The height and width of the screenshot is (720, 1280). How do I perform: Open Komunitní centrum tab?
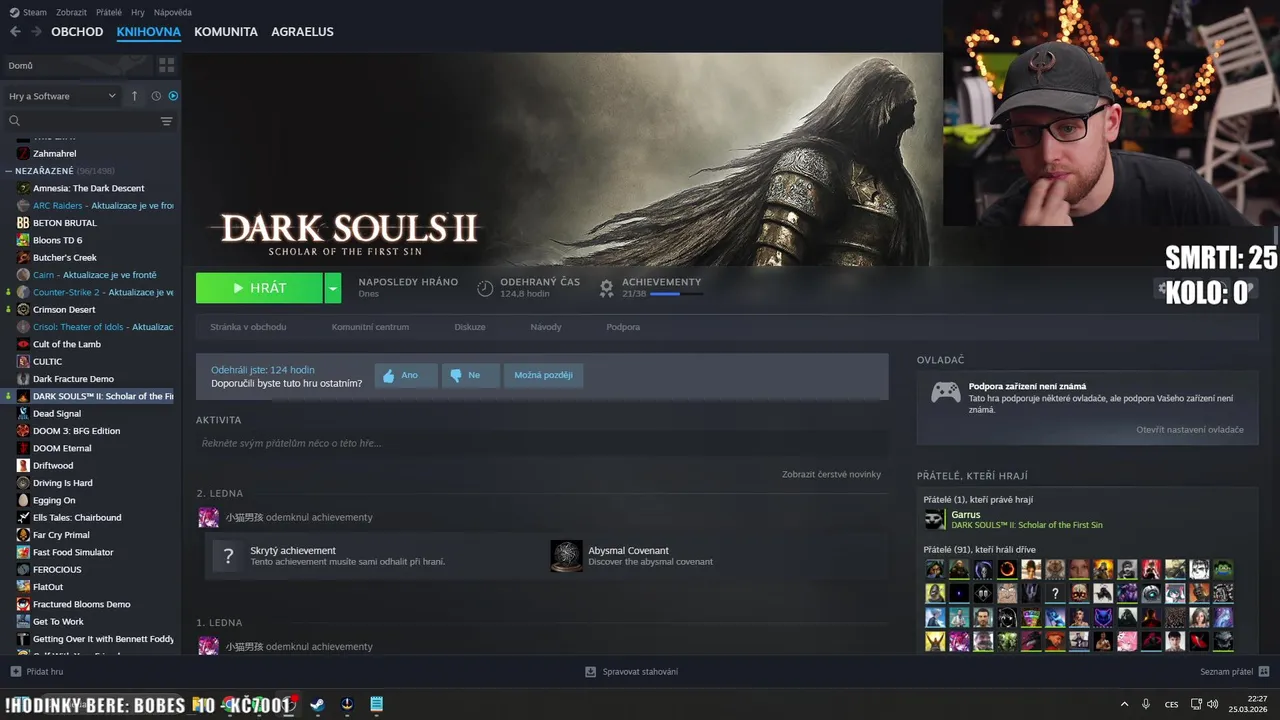[370, 327]
